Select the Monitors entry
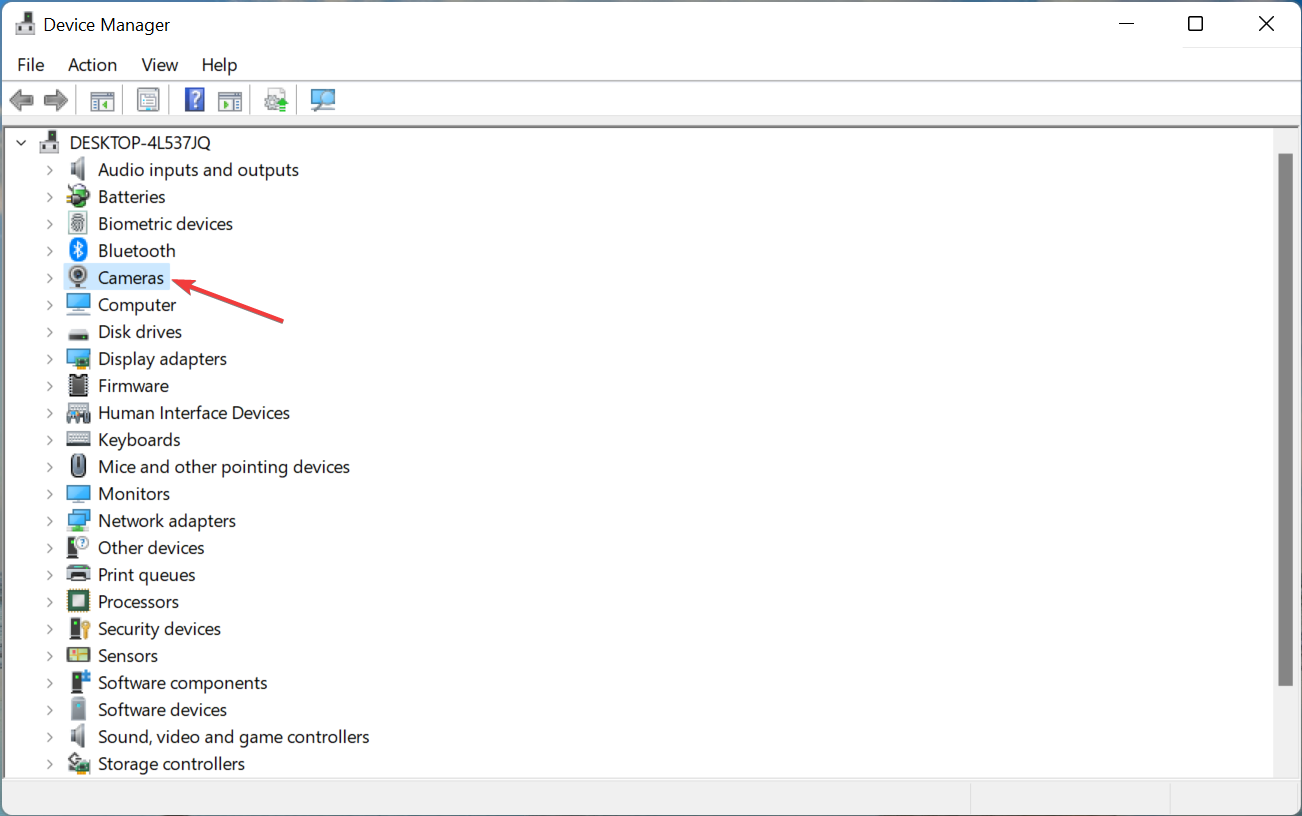1302x816 pixels. pyautogui.click(x=134, y=494)
